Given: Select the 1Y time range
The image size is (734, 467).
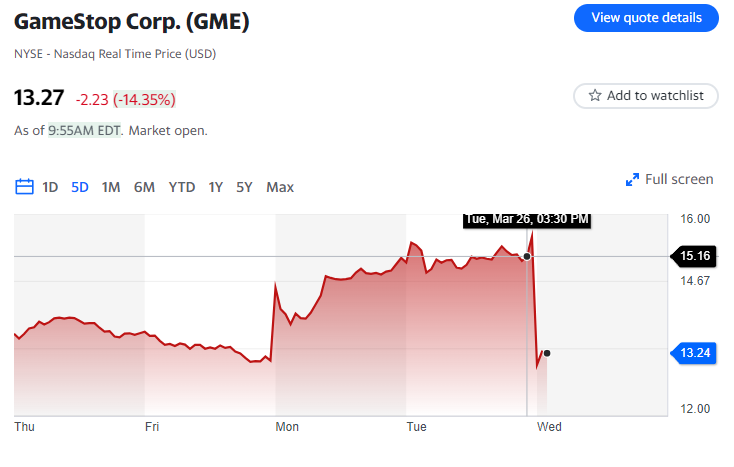Looking at the screenshot, I should (216, 187).
